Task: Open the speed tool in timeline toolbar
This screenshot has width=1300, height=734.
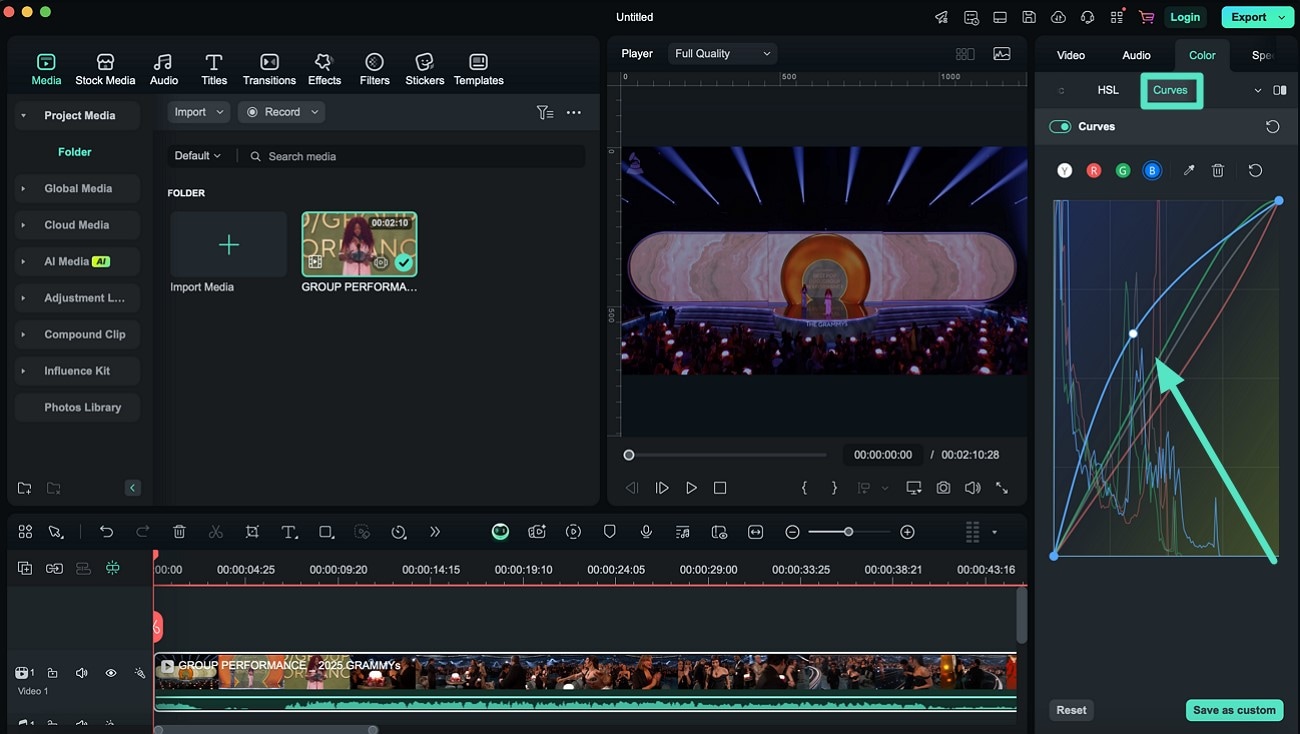Action: (x=398, y=532)
